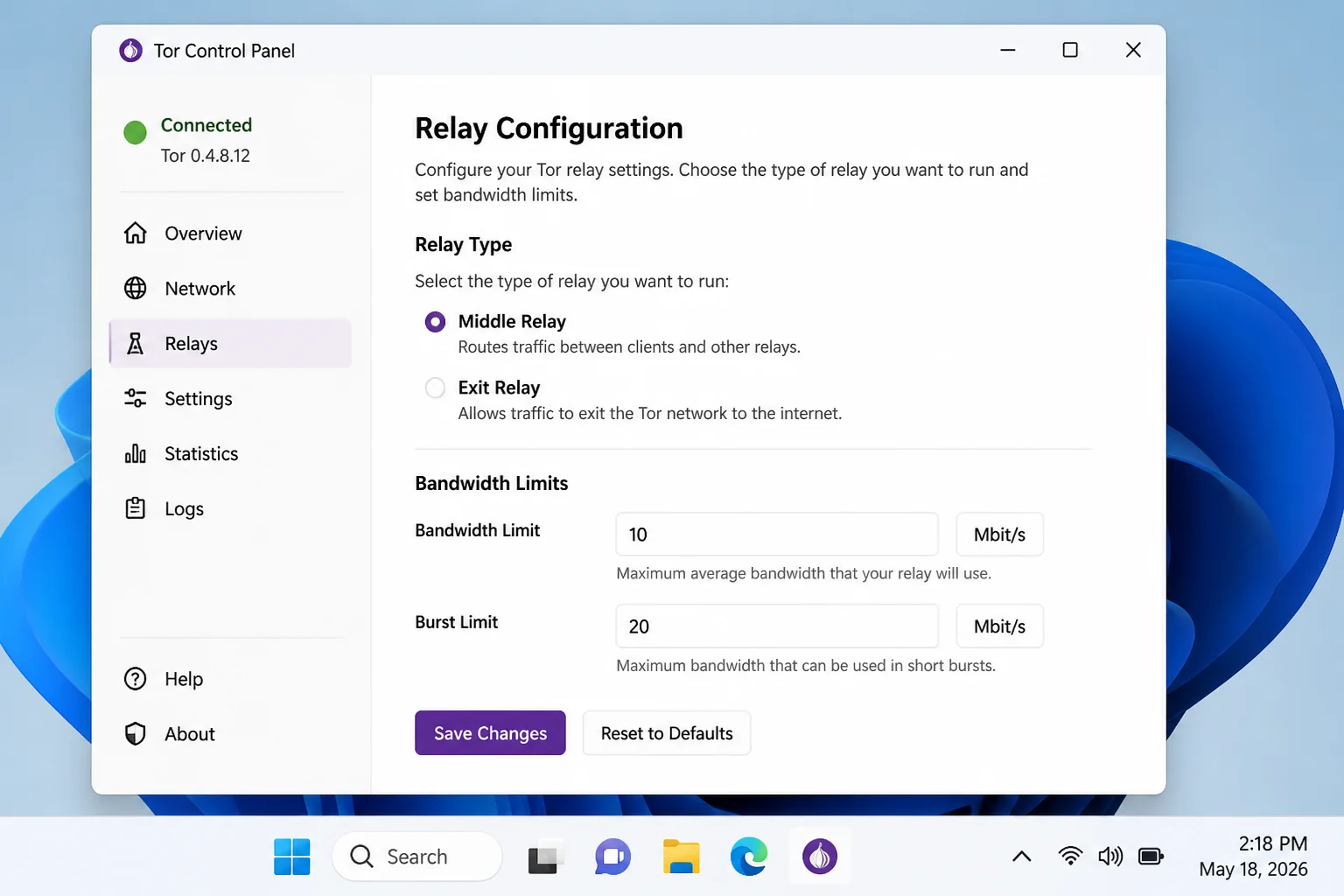Open the clock showing 2:18 PM

click(x=1254, y=857)
